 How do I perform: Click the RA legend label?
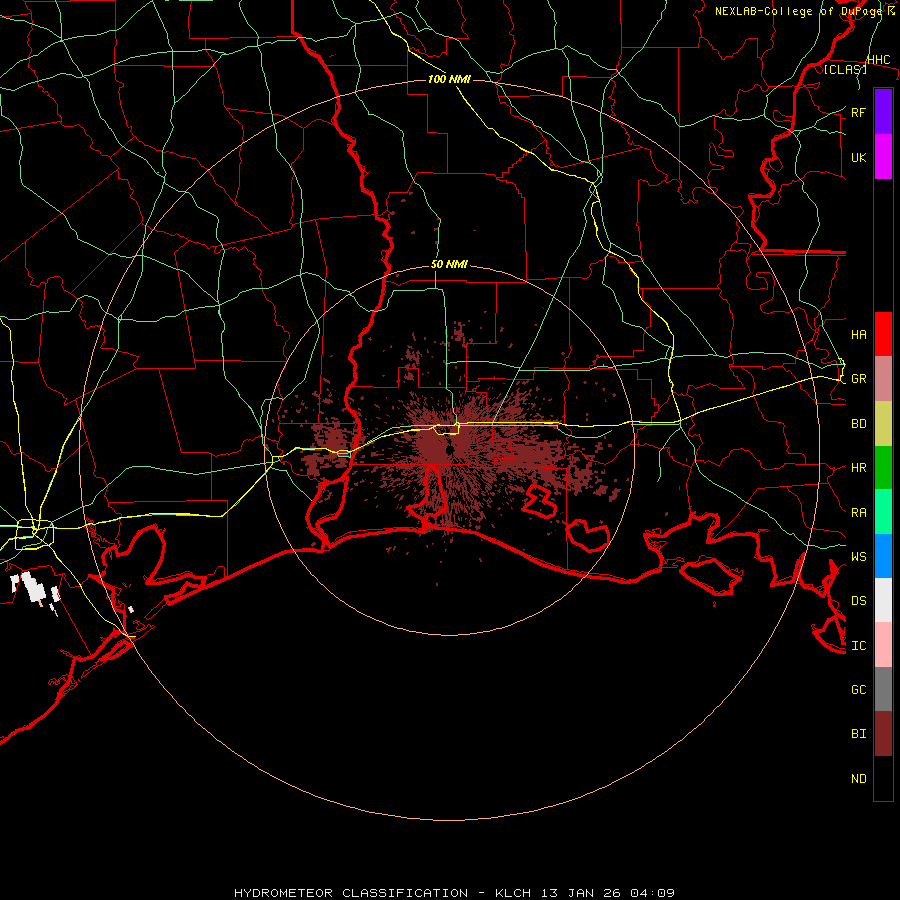(x=858, y=513)
